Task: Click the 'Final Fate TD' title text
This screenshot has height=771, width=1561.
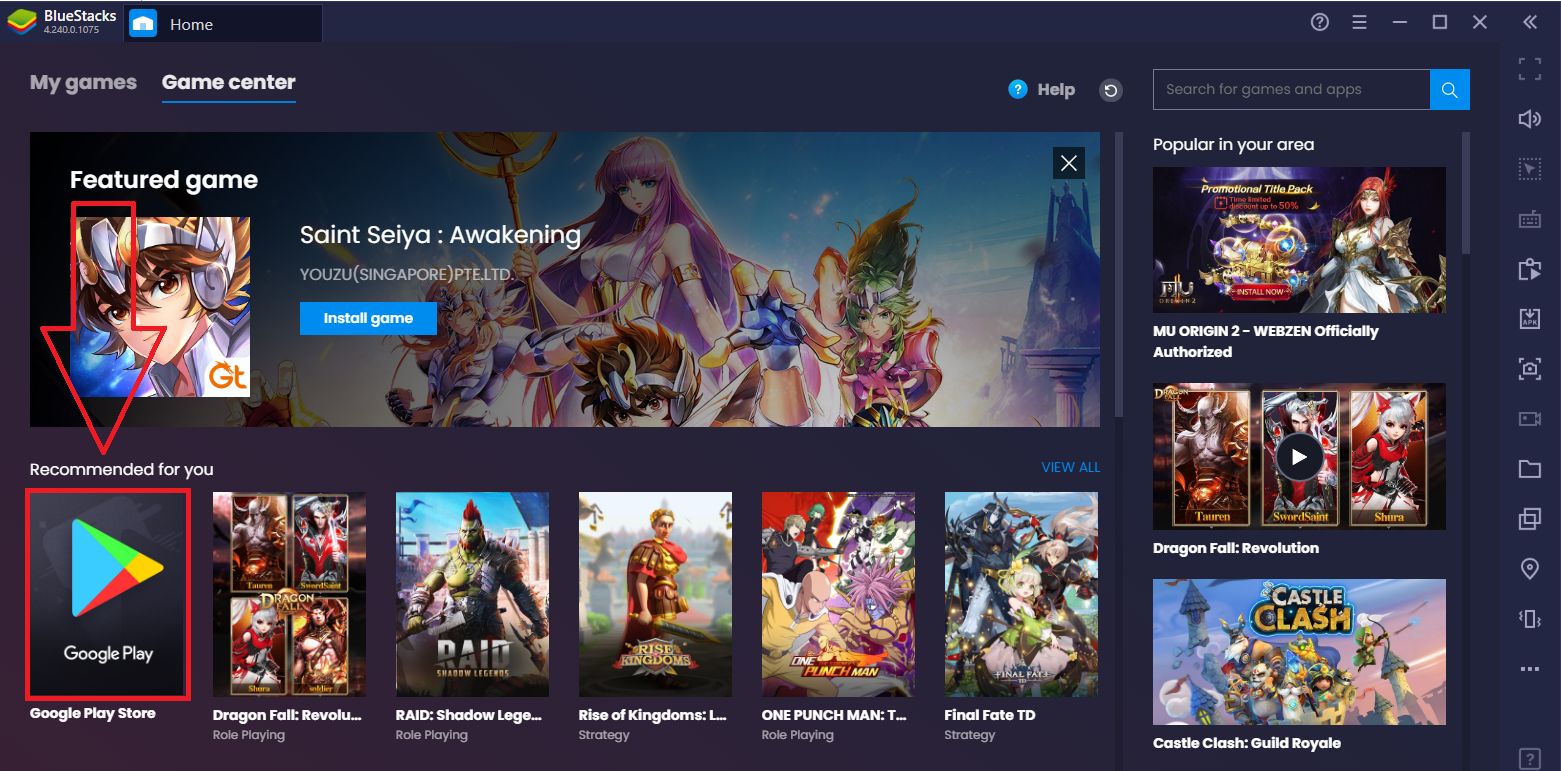Action: click(x=990, y=715)
